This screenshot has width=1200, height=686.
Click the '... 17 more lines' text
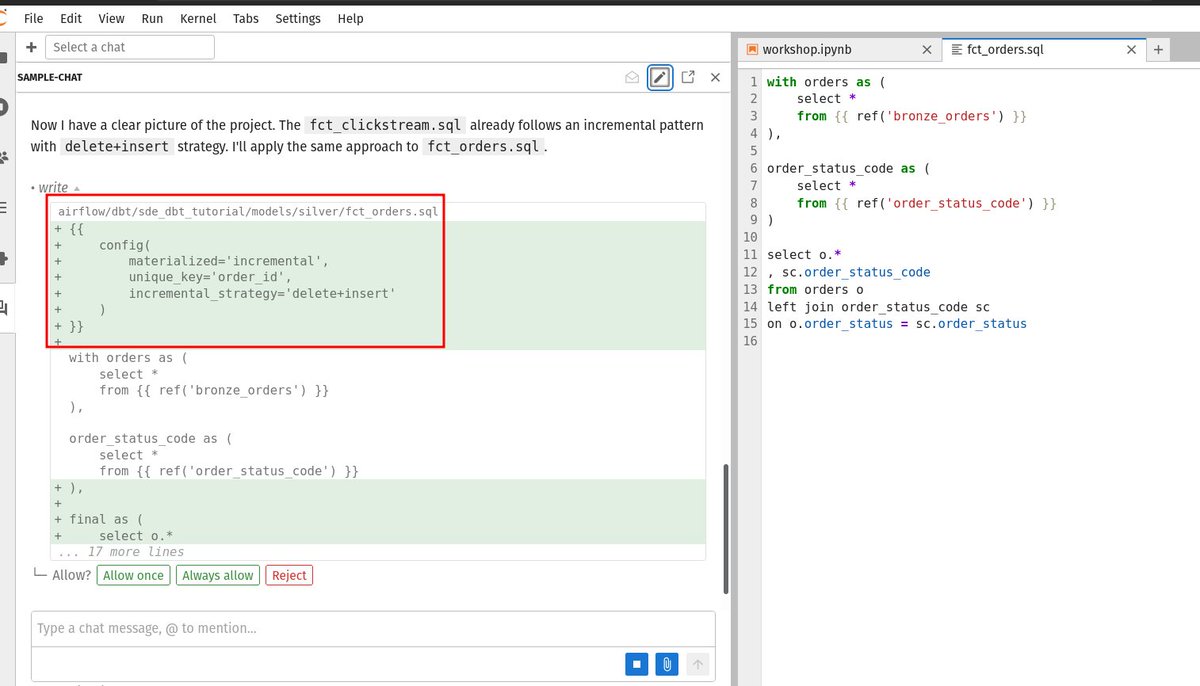(x=121, y=551)
